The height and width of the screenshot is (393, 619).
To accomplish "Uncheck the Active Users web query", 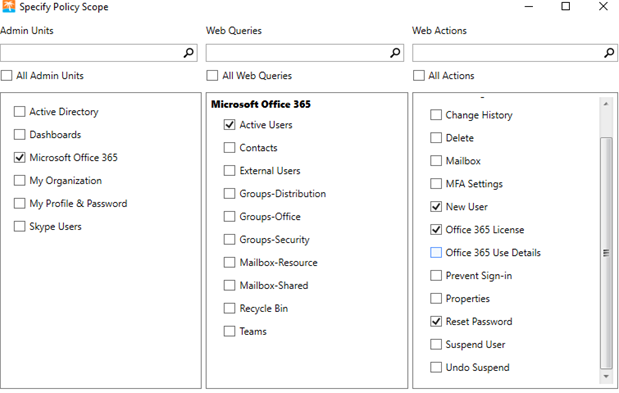I will tap(229, 125).
